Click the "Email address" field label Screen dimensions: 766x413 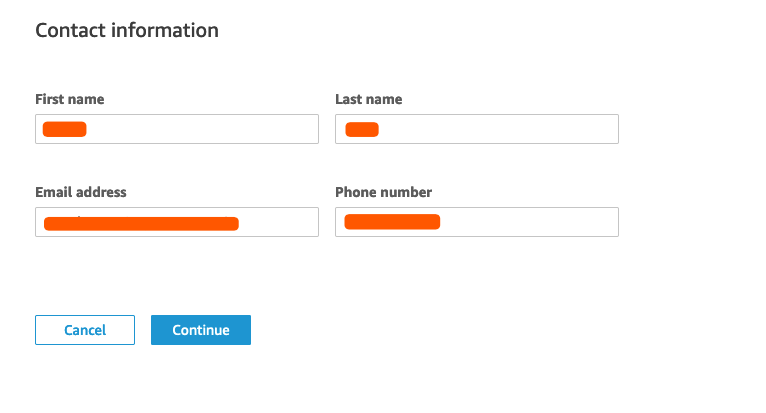[81, 192]
